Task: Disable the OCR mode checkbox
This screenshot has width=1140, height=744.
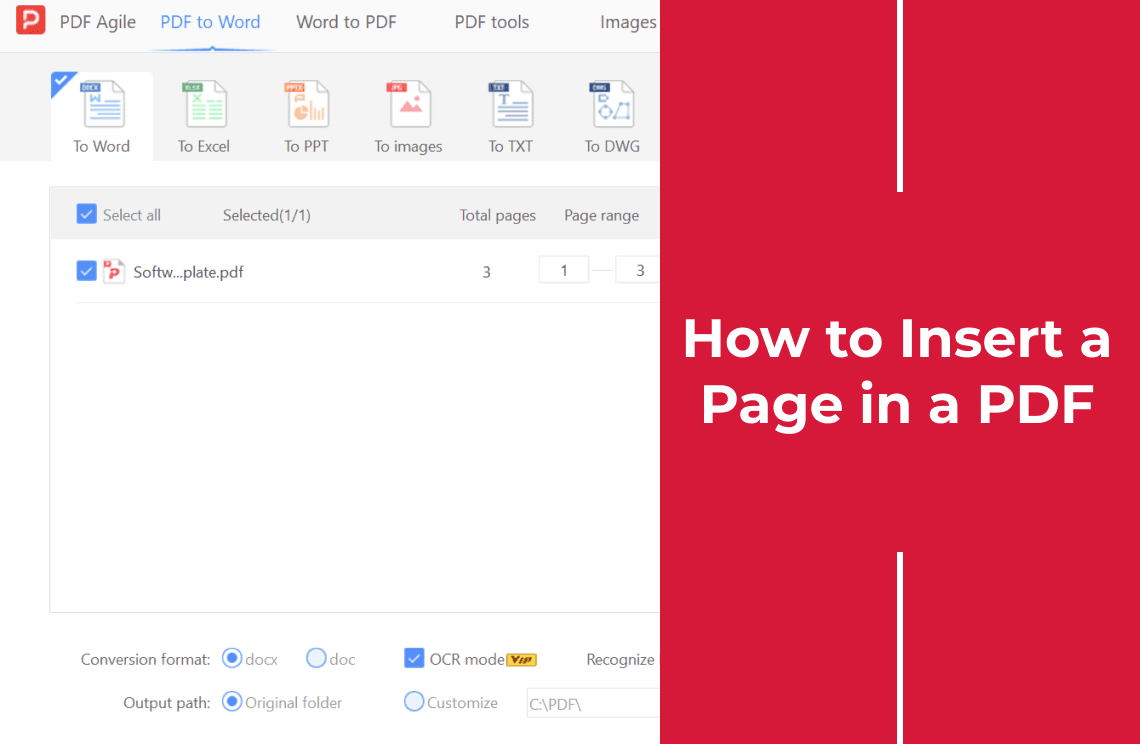Action: click(x=414, y=659)
